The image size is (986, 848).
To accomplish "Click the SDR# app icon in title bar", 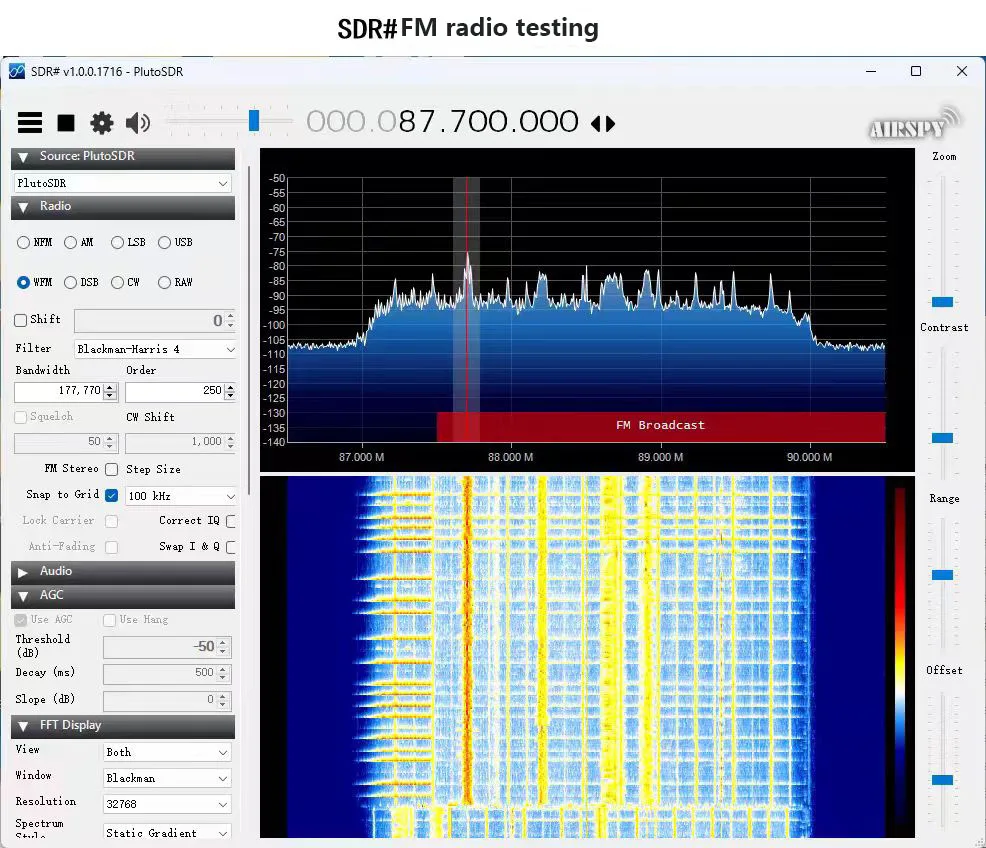I will coord(17,72).
